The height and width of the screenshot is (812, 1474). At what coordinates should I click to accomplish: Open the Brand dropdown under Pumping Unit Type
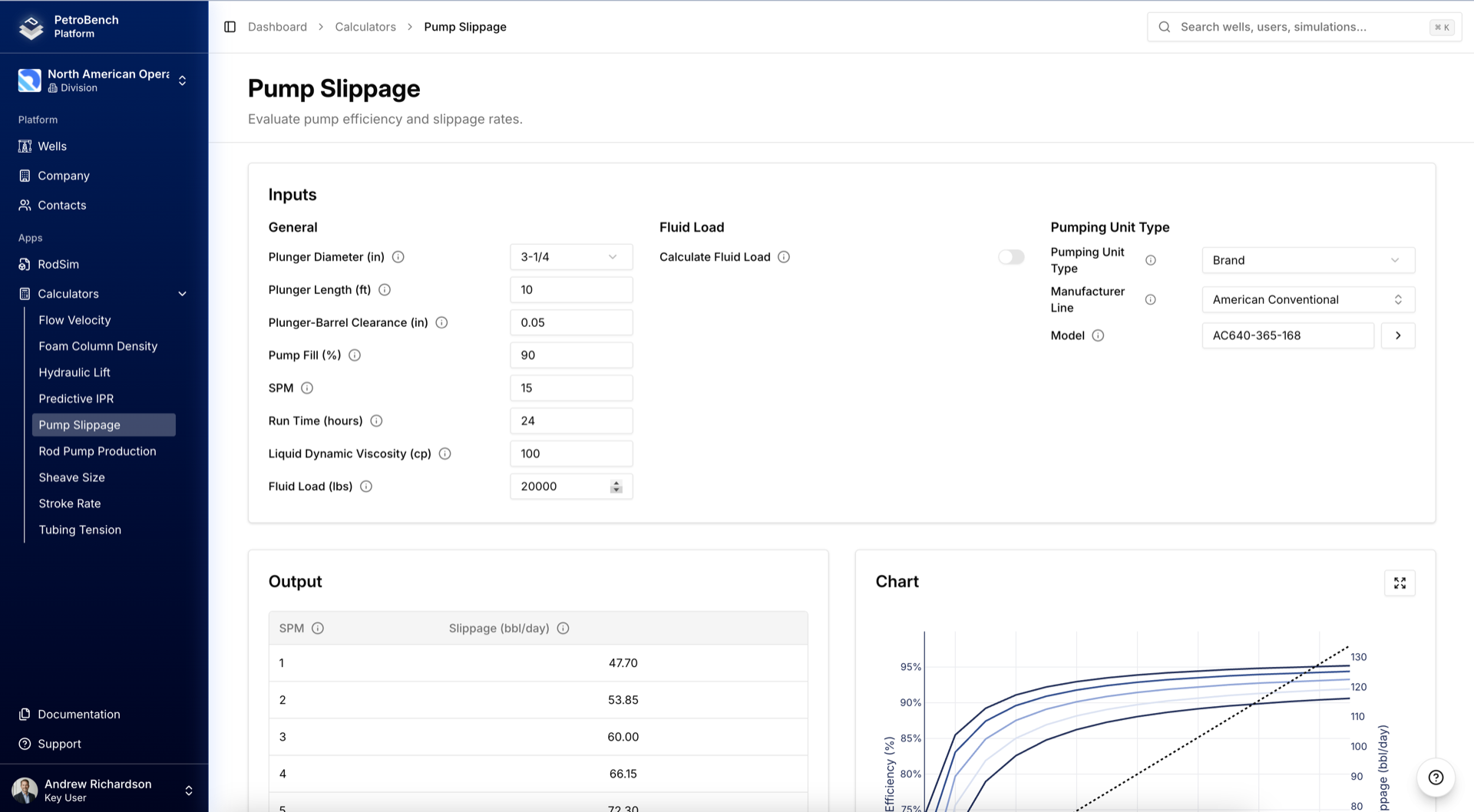(1307, 260)
